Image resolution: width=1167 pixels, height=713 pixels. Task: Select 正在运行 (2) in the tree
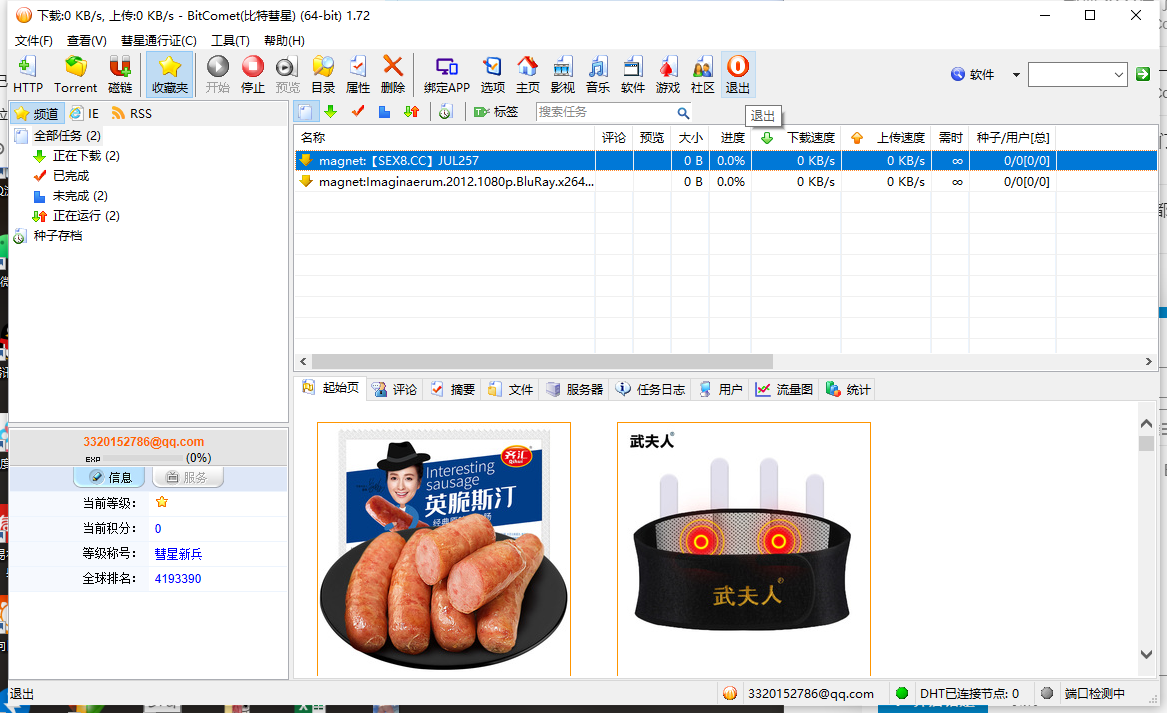click(86, 216)
